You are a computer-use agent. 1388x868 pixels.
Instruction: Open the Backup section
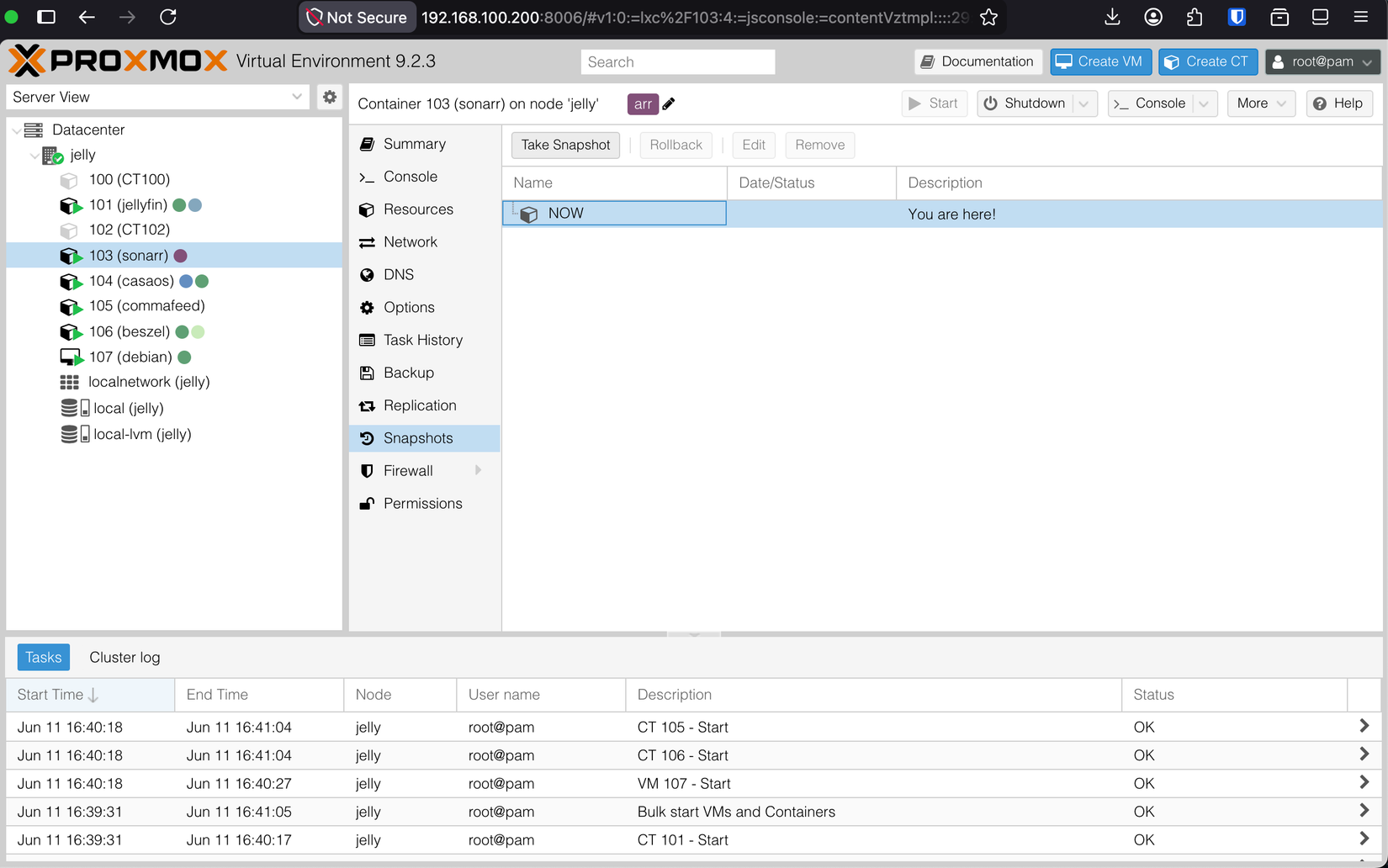tap(425, 373)
